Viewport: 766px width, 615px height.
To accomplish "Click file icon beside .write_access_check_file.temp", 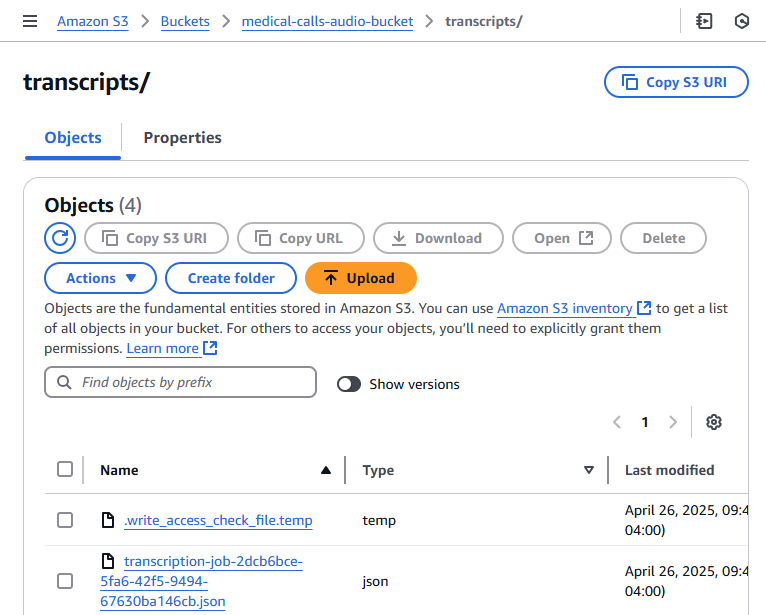I will (108, 520).
